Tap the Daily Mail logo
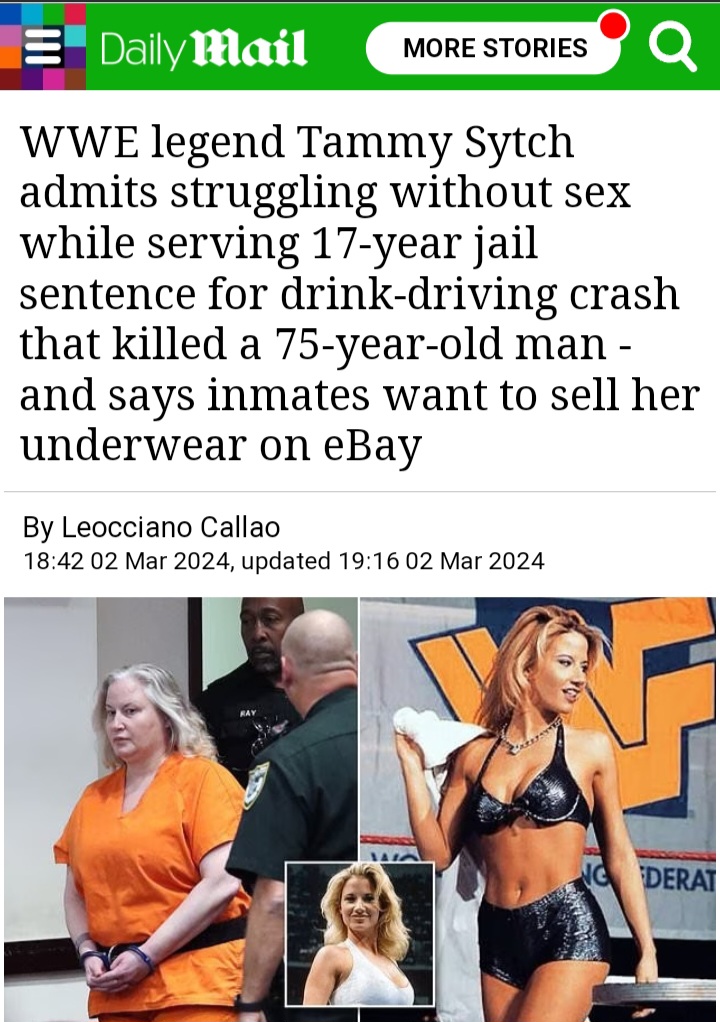Viewport: 720px width, 1022px height. [x=203, y=48]
